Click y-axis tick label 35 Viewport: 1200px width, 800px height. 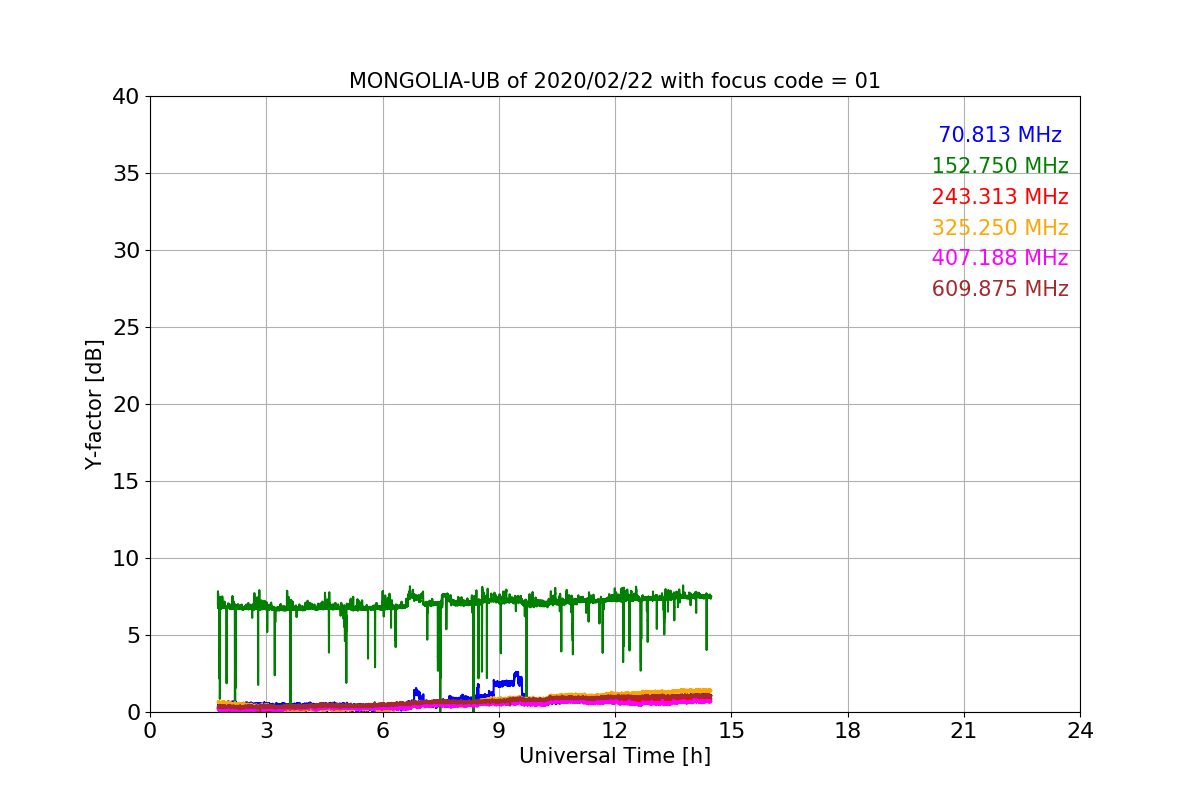pos(126,174)
